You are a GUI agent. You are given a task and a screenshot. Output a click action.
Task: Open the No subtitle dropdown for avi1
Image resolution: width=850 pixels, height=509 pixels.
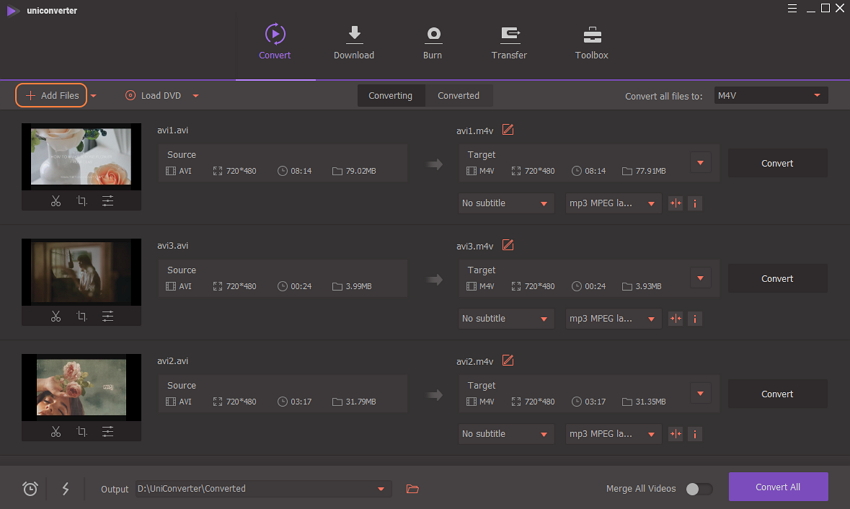tap(506, 203)
